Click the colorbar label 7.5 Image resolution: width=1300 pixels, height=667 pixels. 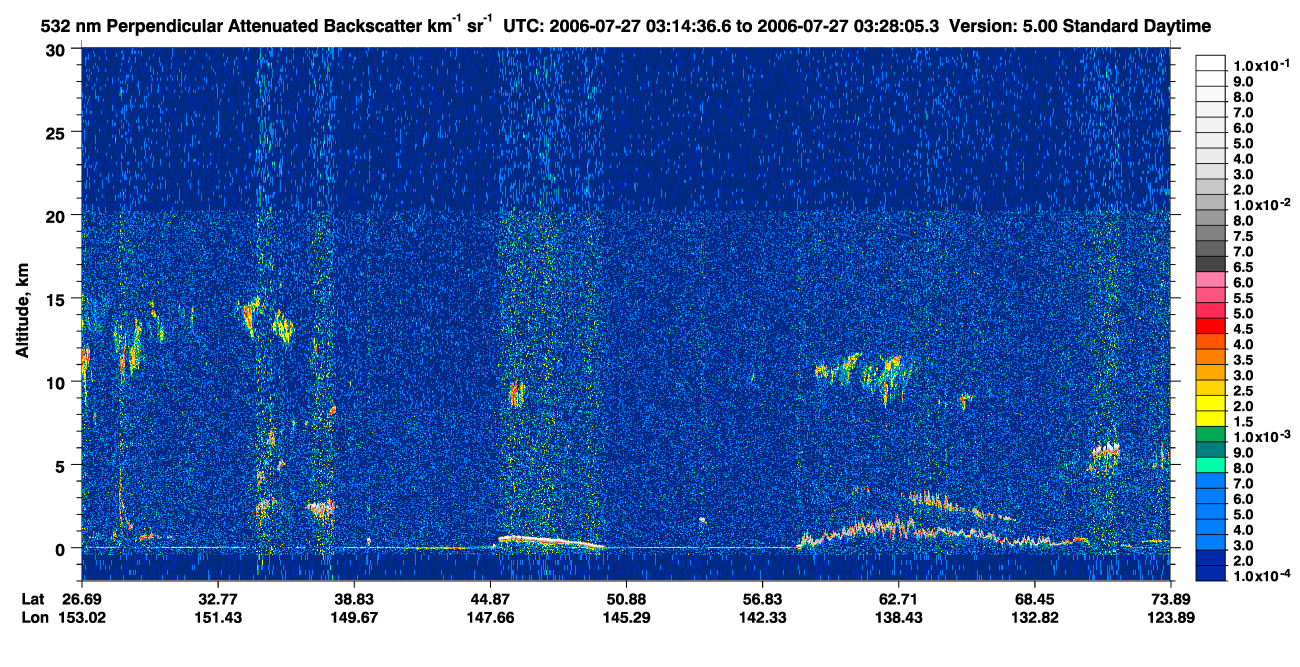[1242, 236]
